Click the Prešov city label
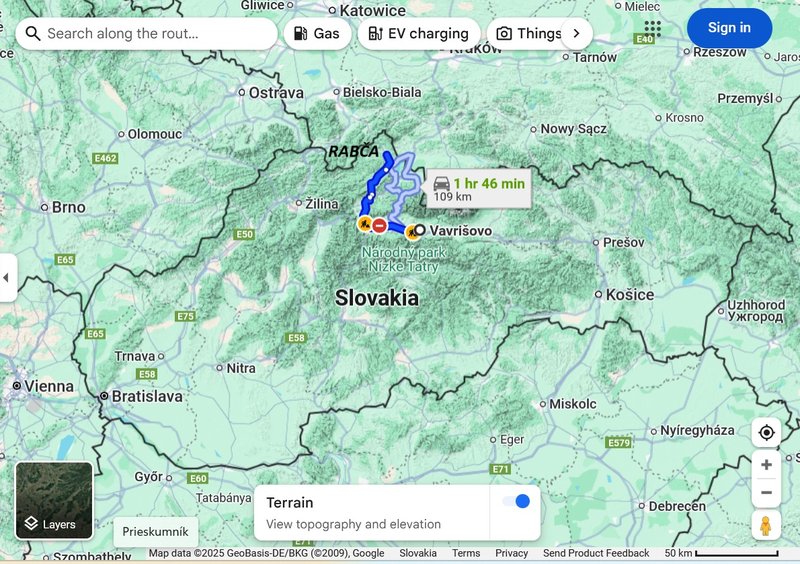The width and height of the screenshot is (800, 564). pyautogui.click(x=623, y=242)
